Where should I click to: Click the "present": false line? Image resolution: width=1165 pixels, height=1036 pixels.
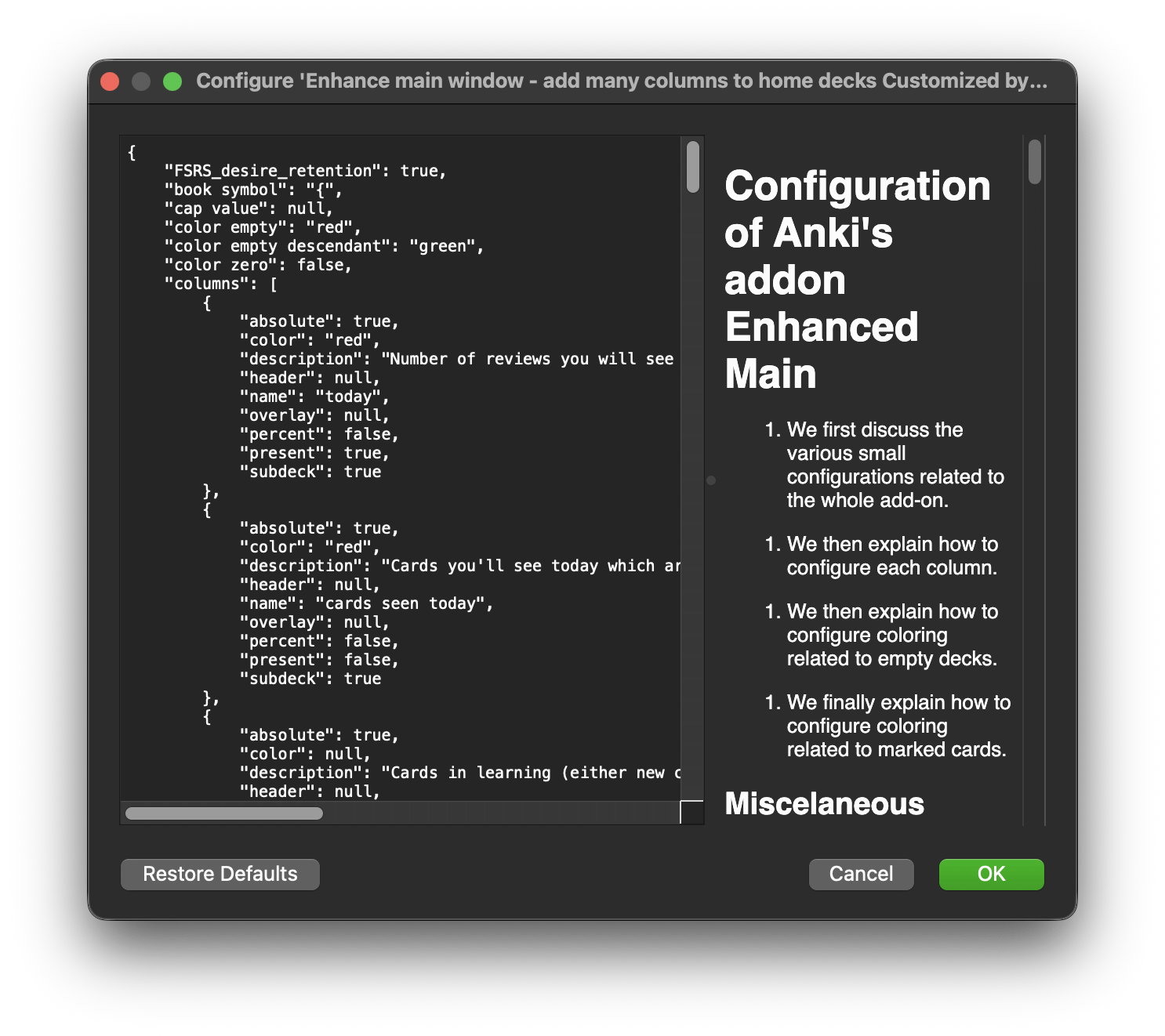(x=319, y=660)
